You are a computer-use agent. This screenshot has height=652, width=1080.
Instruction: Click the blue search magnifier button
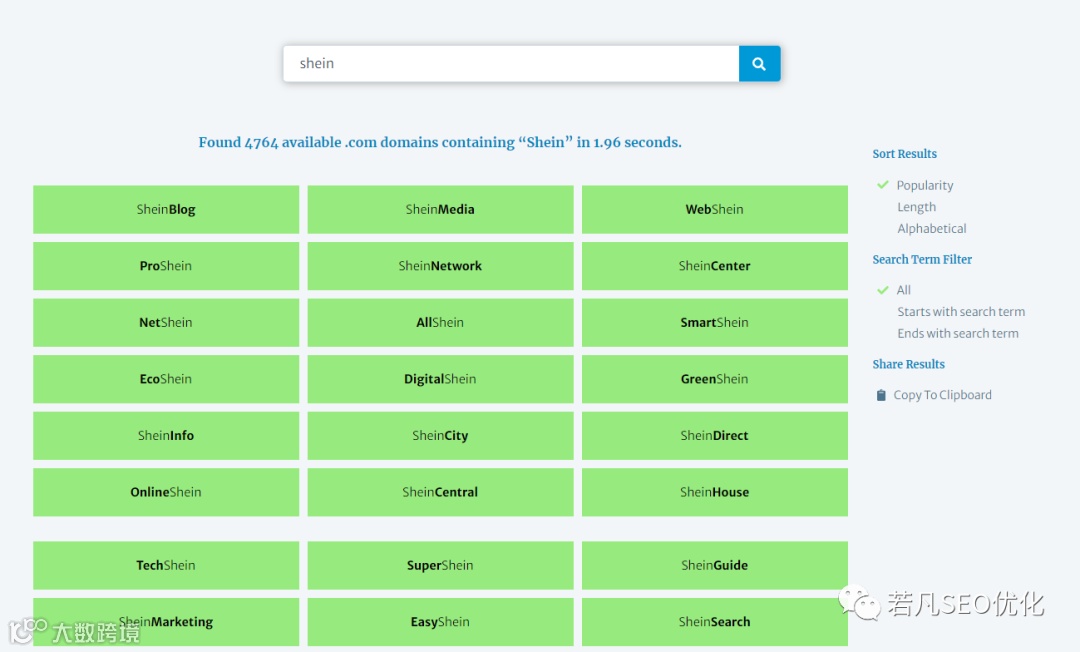(x=759, y=63)
